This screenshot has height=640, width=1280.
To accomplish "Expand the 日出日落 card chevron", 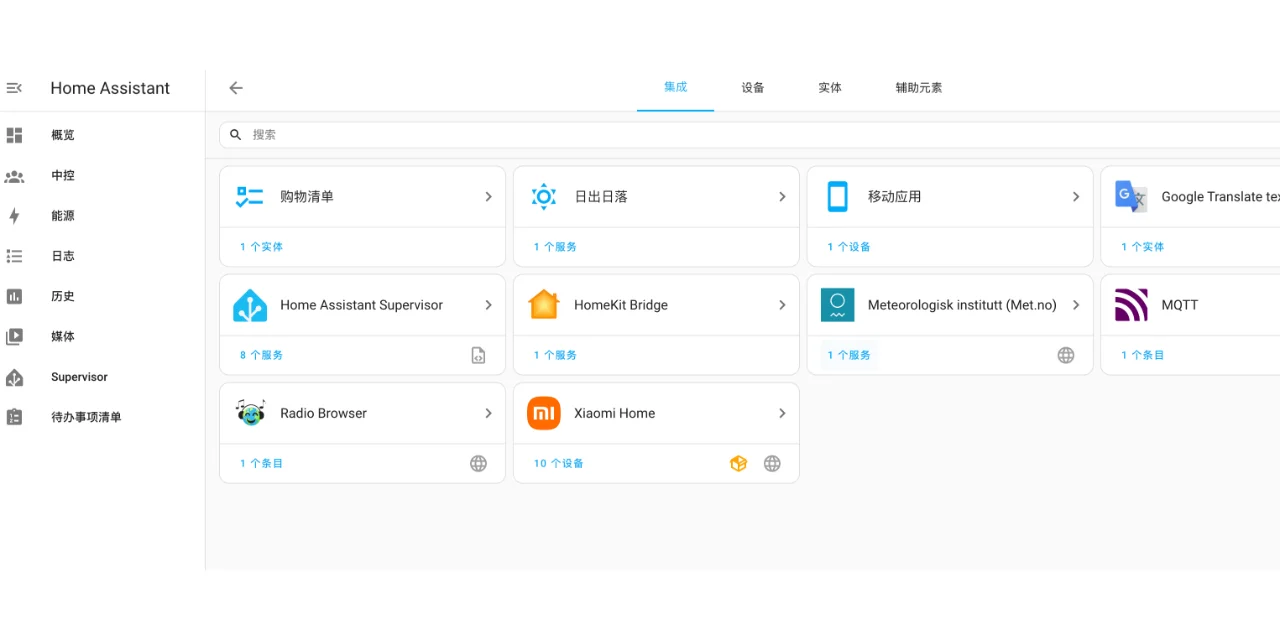I will tap(783, 196).
